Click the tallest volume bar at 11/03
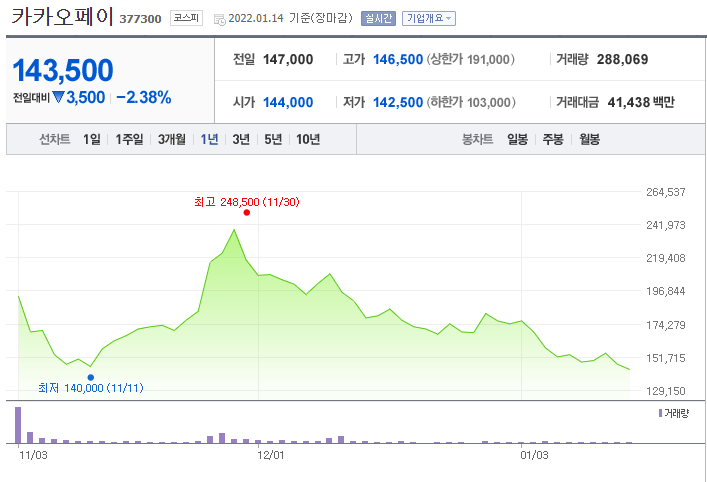Image resolution: width=707 pixels, height=482 pixels. [x=18, y=425]
